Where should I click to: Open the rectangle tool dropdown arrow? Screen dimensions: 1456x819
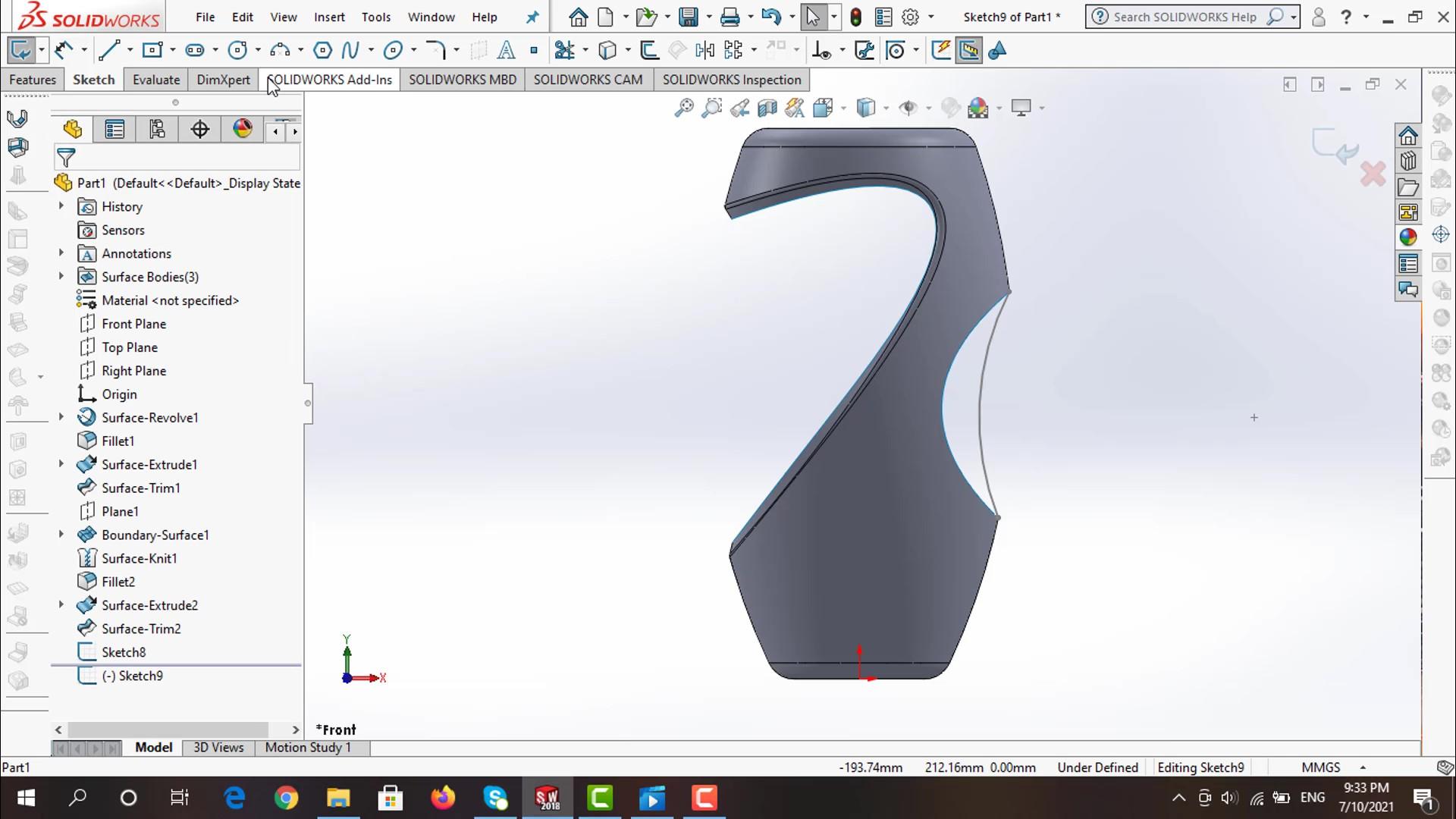(173, 51)
